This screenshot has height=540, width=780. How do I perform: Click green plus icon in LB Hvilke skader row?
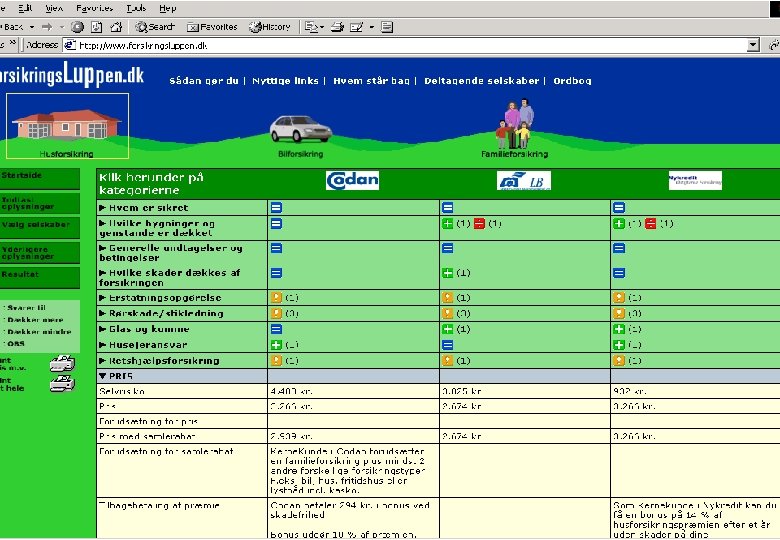coord(448,273)
